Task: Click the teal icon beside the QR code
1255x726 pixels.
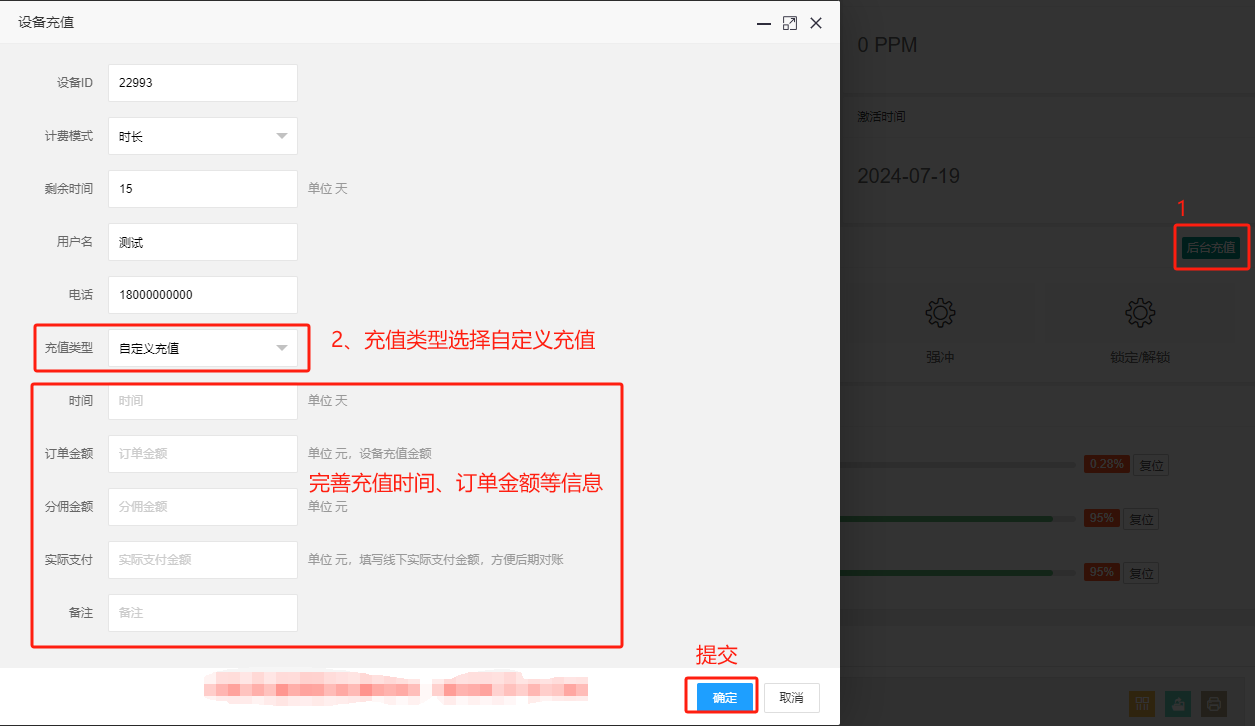Action: pyautogui.click(x=1178, y=703)
